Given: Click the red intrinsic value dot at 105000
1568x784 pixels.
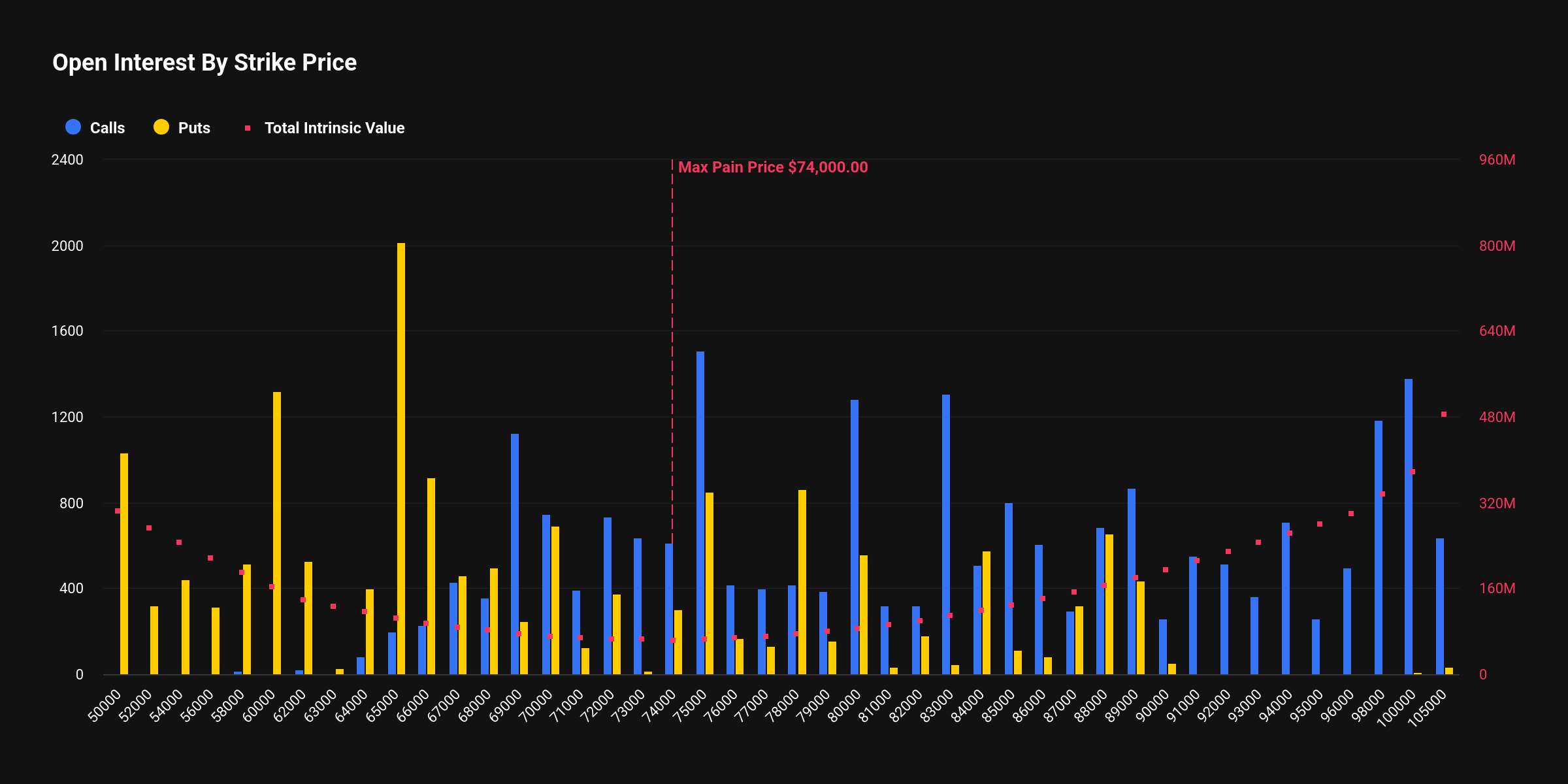Looking at the screenshot, I should click(1444, 414).
